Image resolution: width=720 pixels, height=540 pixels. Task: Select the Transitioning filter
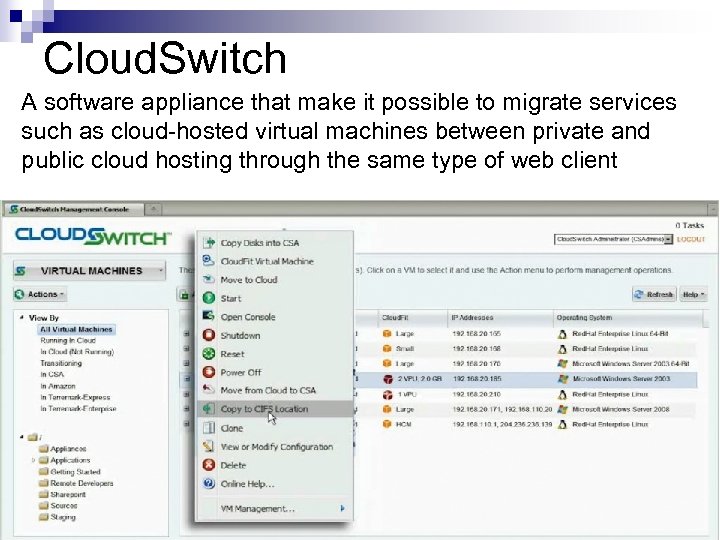click(61, 363)
